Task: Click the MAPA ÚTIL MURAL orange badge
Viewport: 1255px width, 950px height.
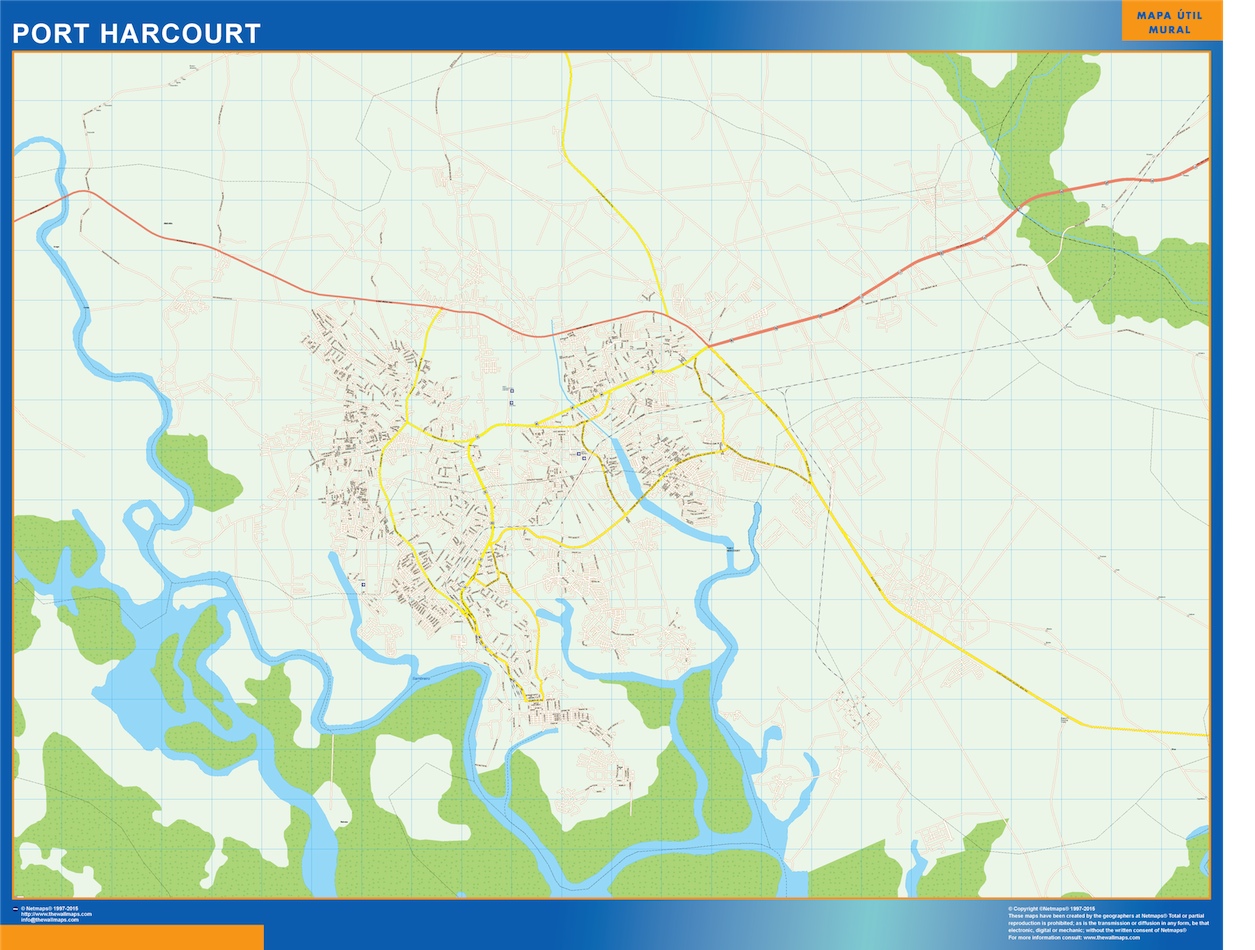Action: click(1170, 22)
